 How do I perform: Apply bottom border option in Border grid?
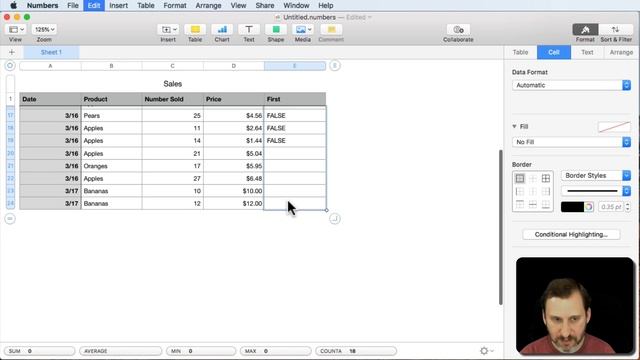tap(546, 204)
